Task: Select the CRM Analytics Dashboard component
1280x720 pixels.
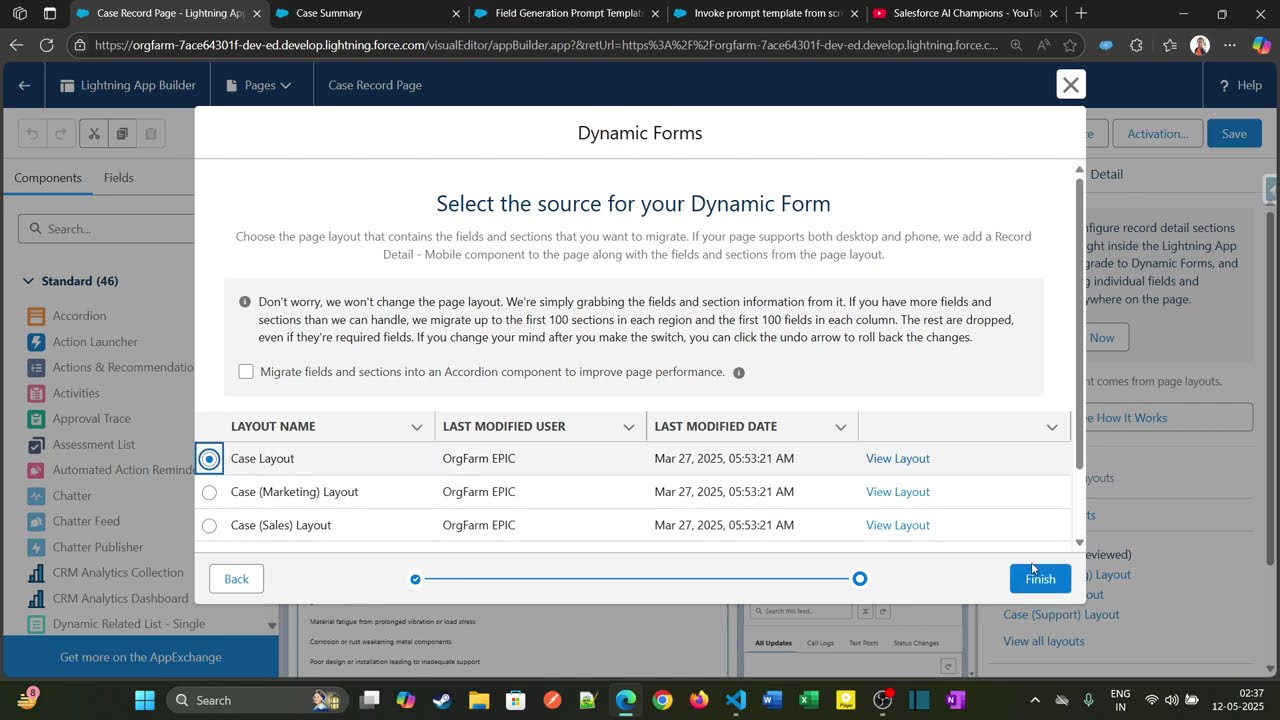Action: tap(120, 599)
